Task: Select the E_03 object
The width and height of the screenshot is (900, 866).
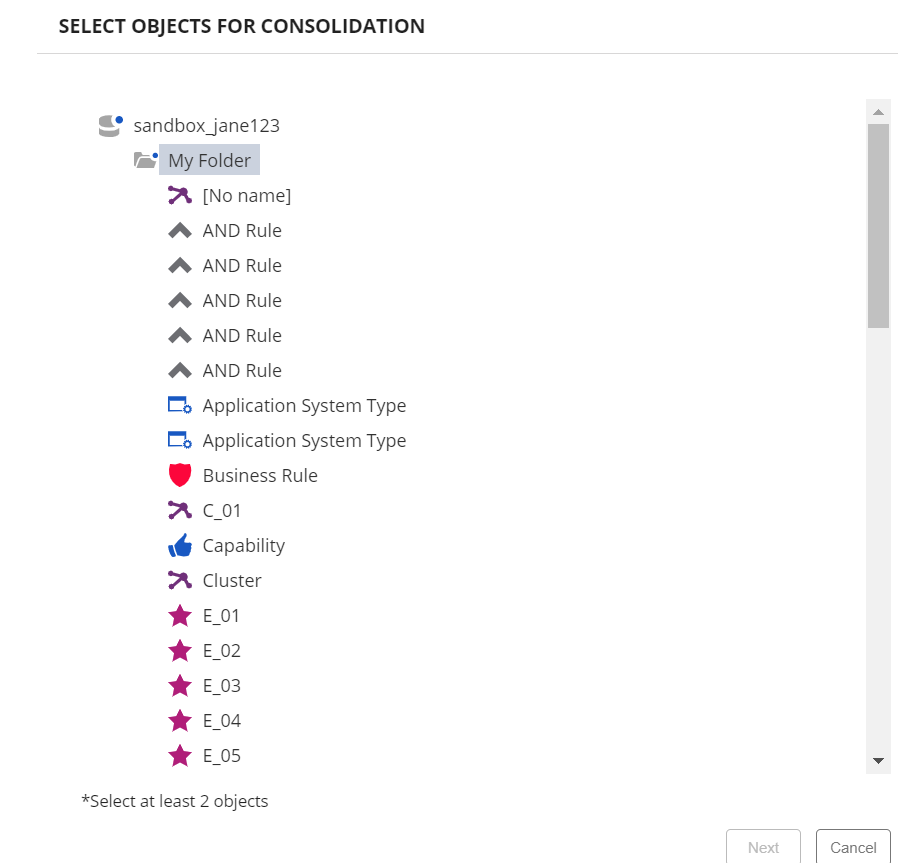Action: pyautogui.click(x=220, y=684)
